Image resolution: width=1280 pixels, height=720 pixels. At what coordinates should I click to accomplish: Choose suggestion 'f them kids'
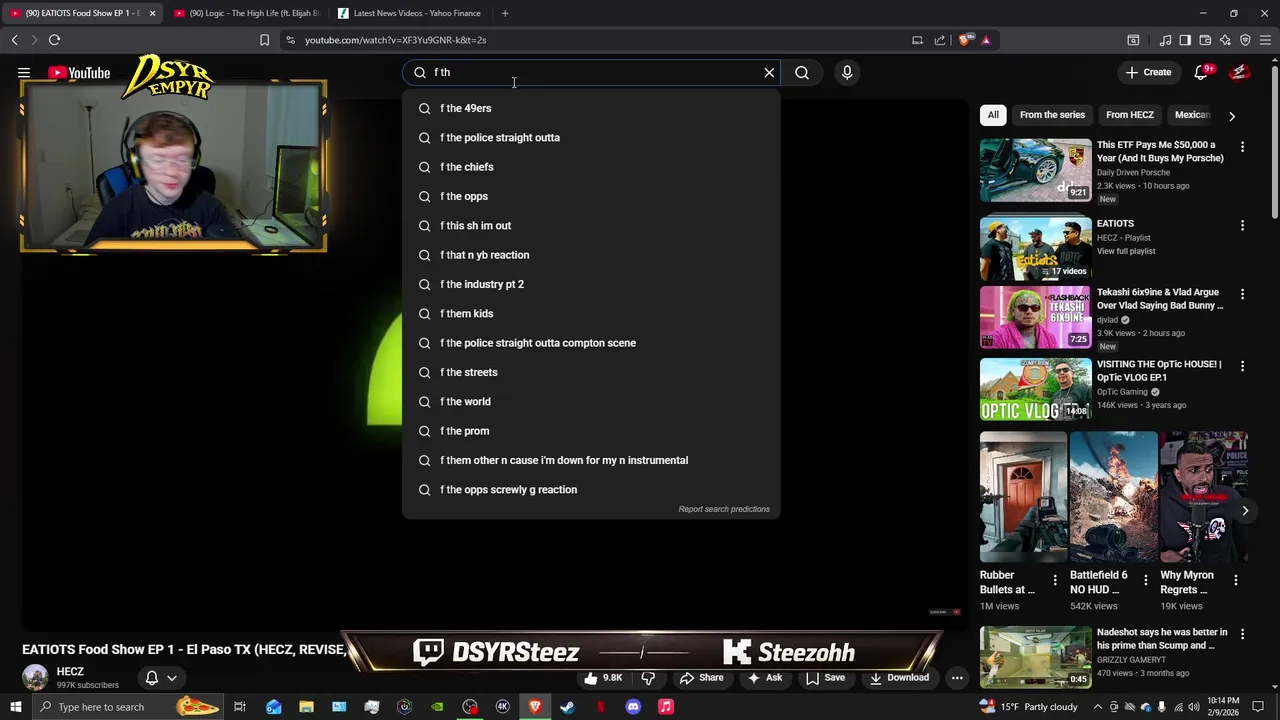[x=590, y=313]
